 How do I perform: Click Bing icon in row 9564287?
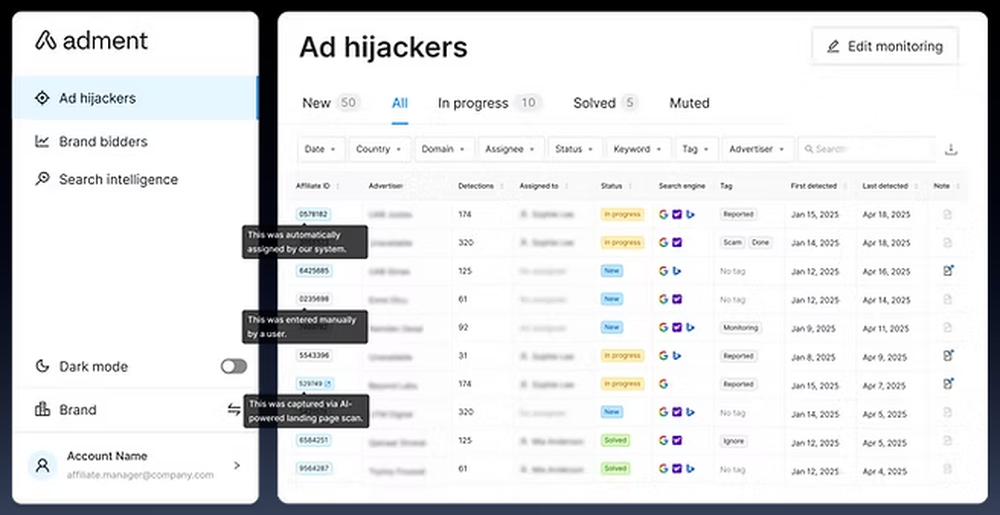tap(691, 468)
